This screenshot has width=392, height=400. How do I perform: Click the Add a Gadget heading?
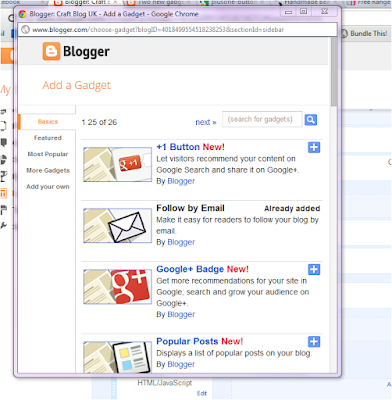(76, 85)
